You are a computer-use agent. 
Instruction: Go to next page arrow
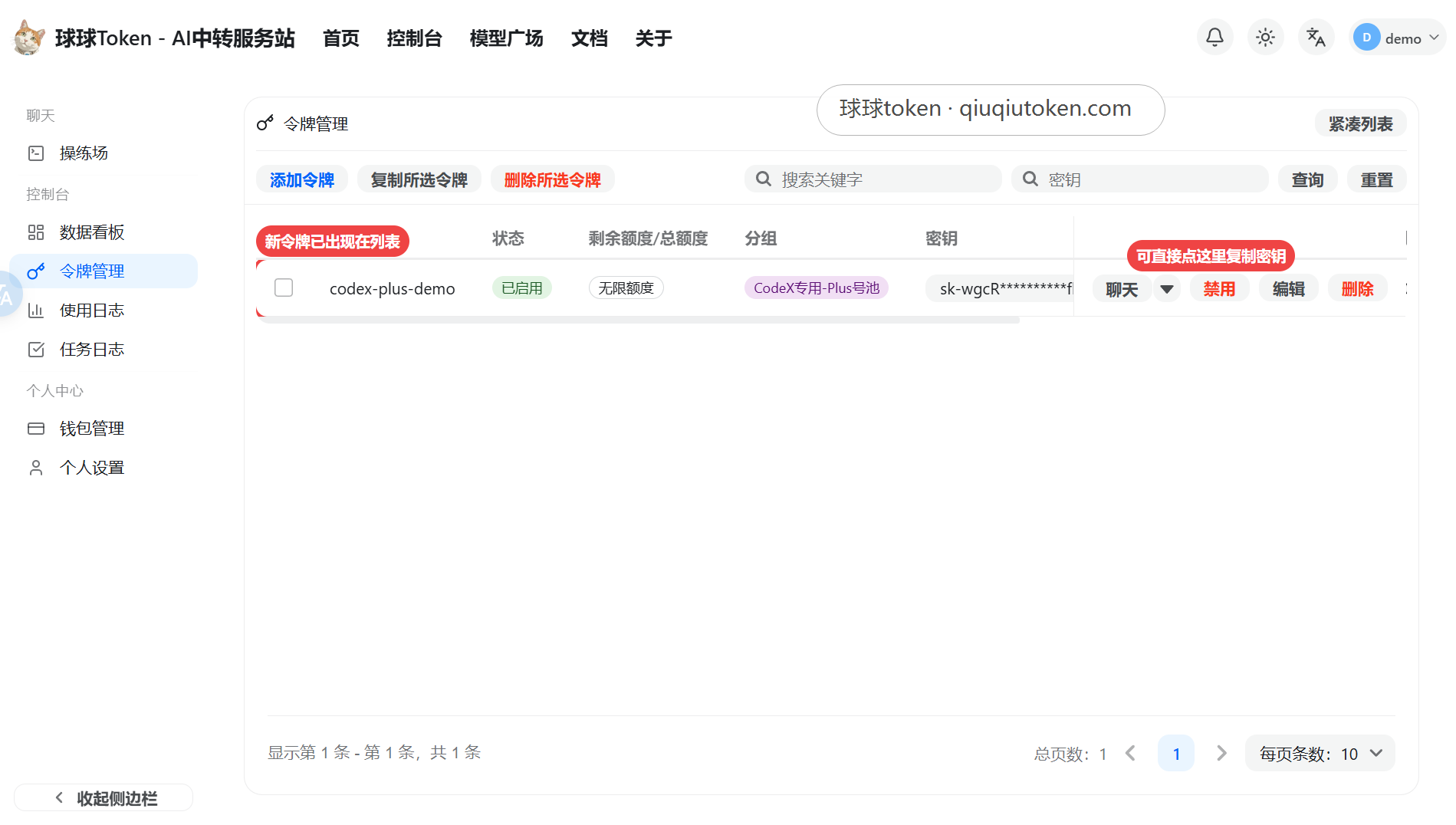[x=1221, y=754]
